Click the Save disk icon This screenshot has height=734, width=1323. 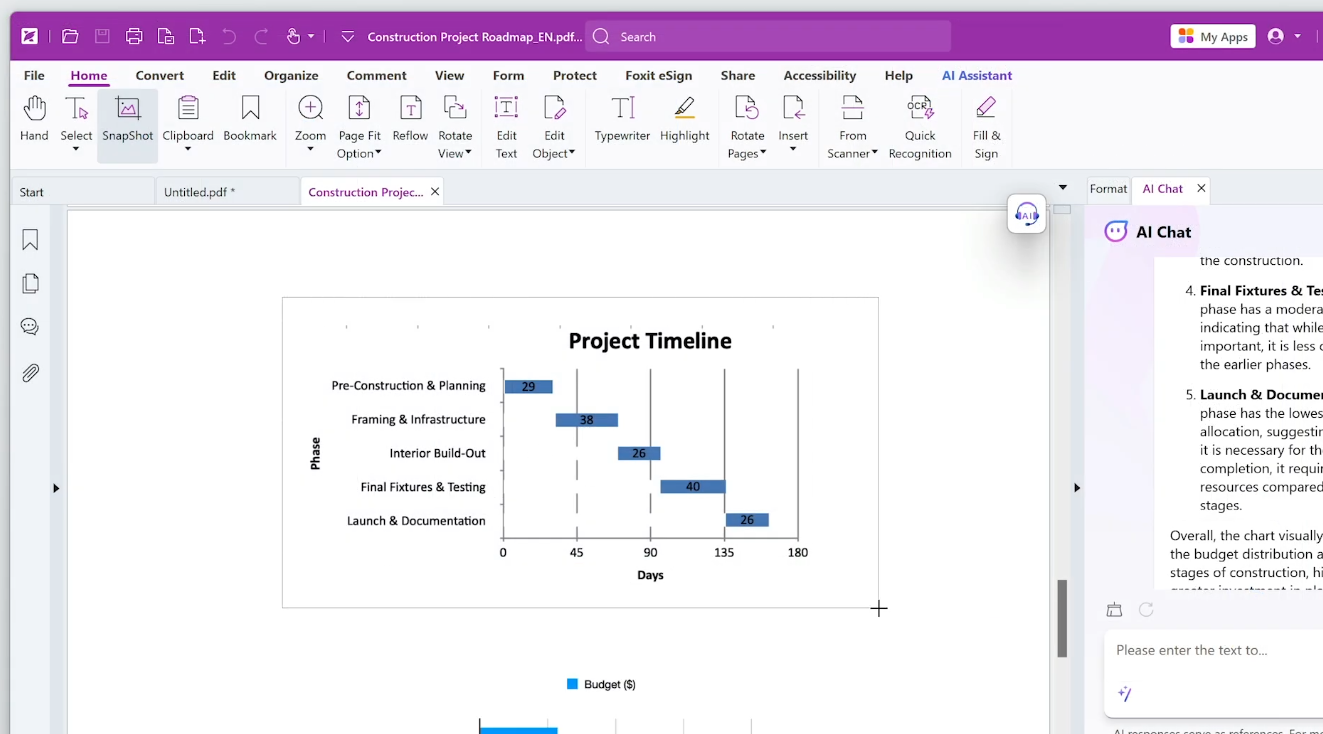102,37
